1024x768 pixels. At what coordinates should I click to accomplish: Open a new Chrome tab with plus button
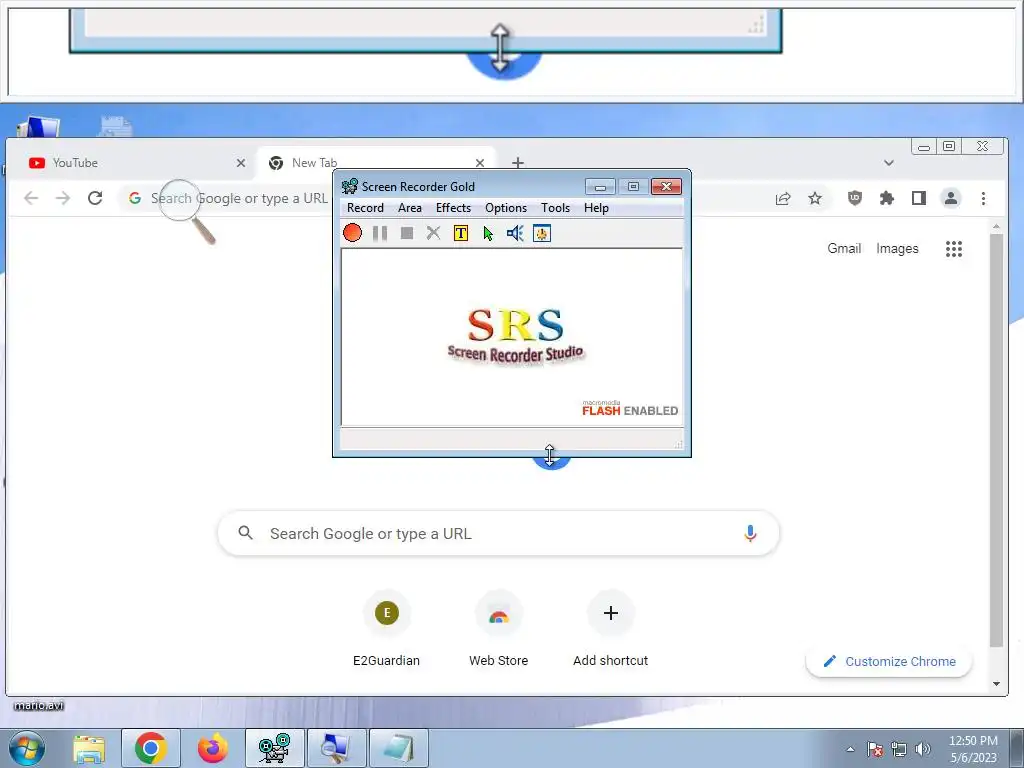tap(518, 163)
